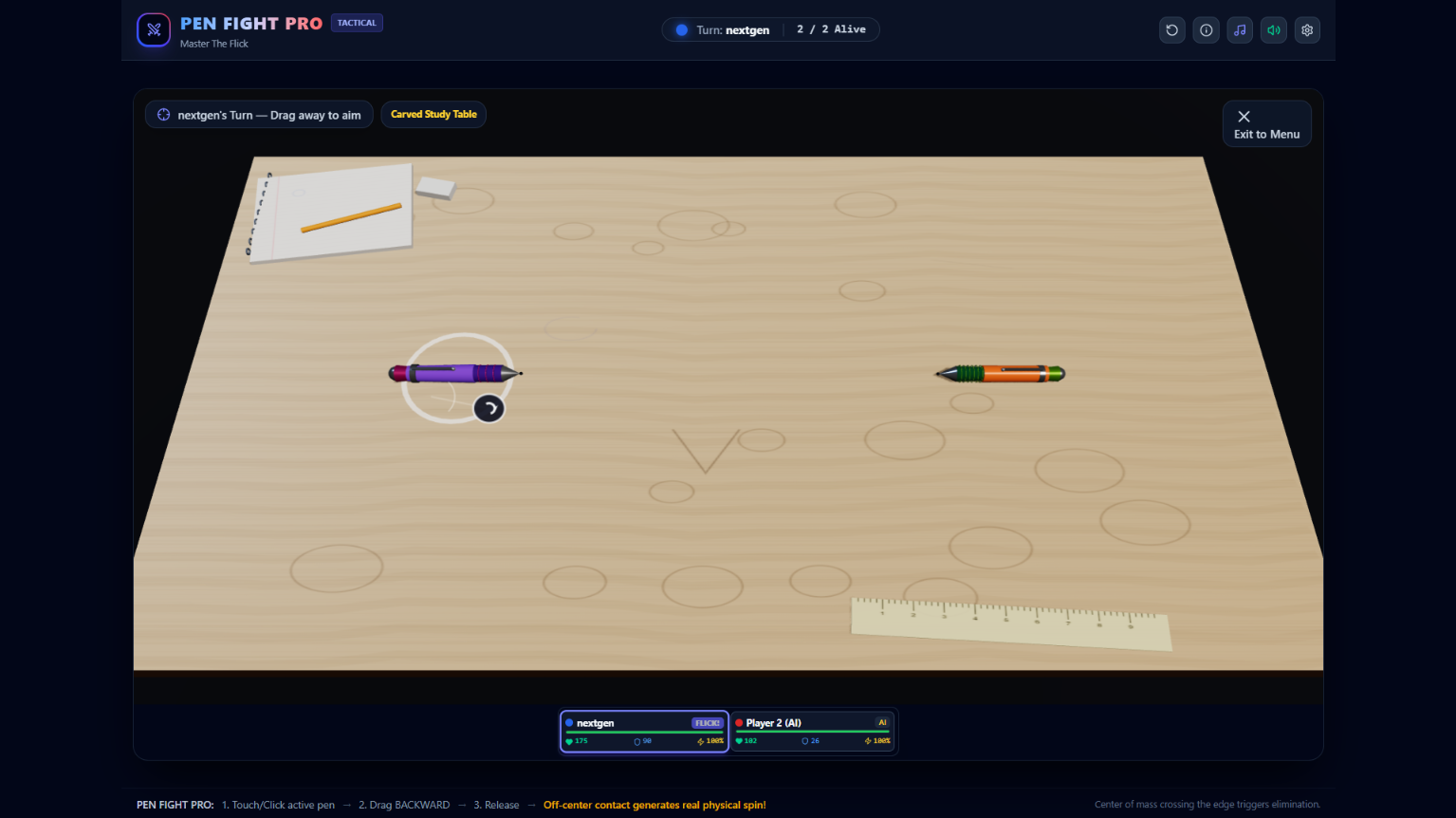Viewport: 1456px width, 818px height.
Task: Select the nextgen player name
Action: pyautogui.click(x=595, y=723)
